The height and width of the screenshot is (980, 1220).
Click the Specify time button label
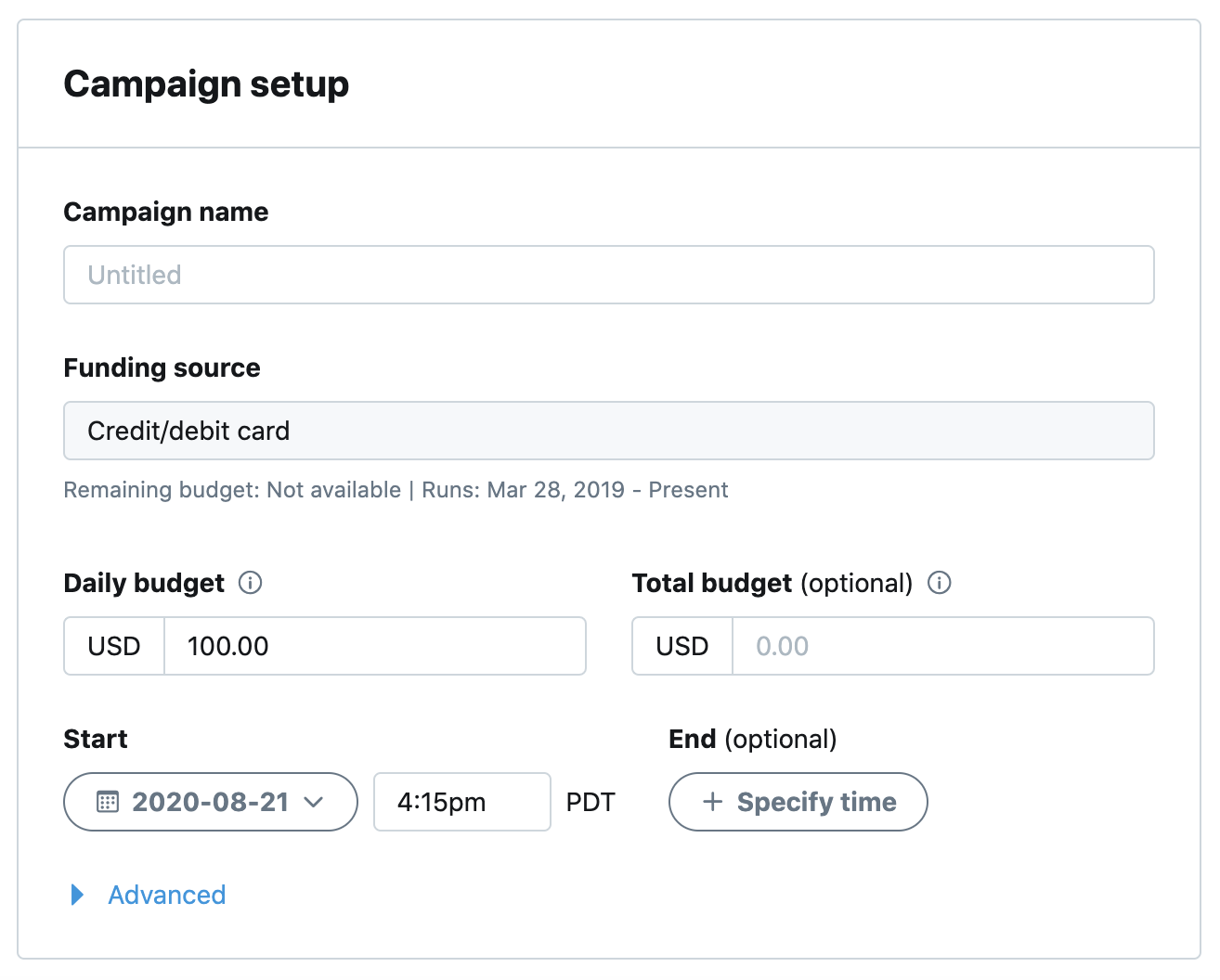coord(816,802)
